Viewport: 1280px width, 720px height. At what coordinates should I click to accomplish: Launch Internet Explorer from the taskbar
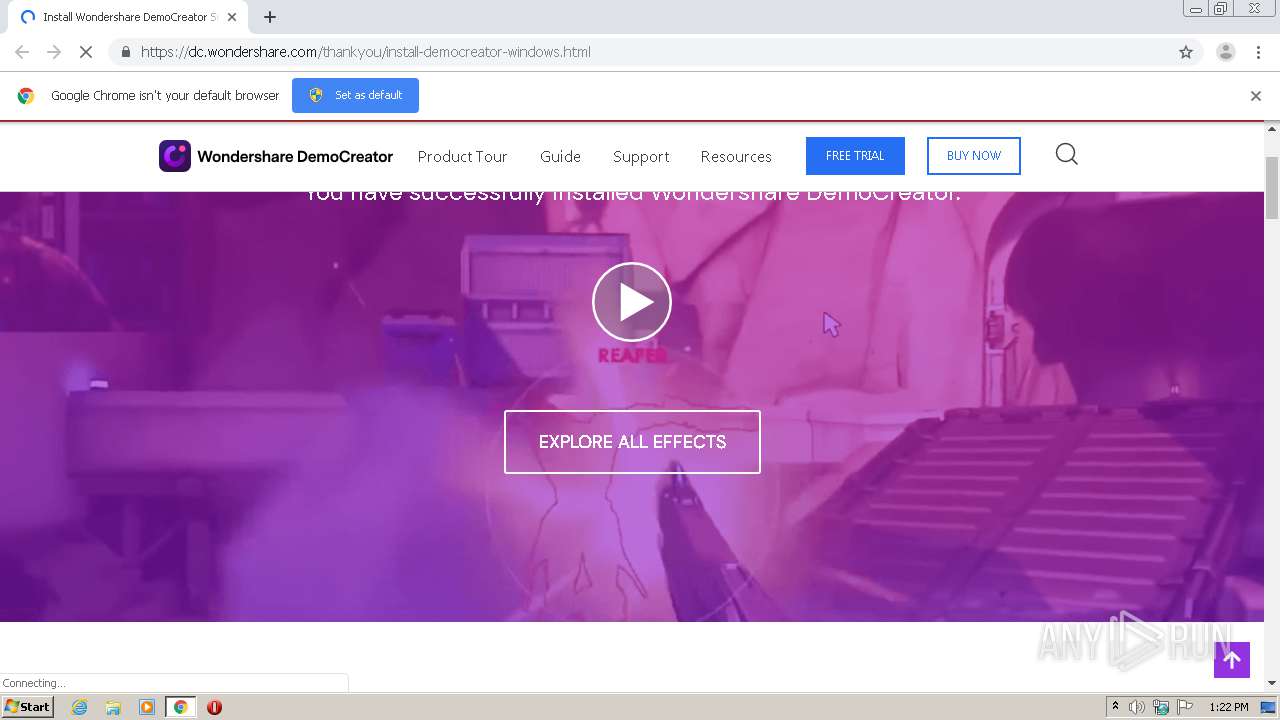point(79,707)
